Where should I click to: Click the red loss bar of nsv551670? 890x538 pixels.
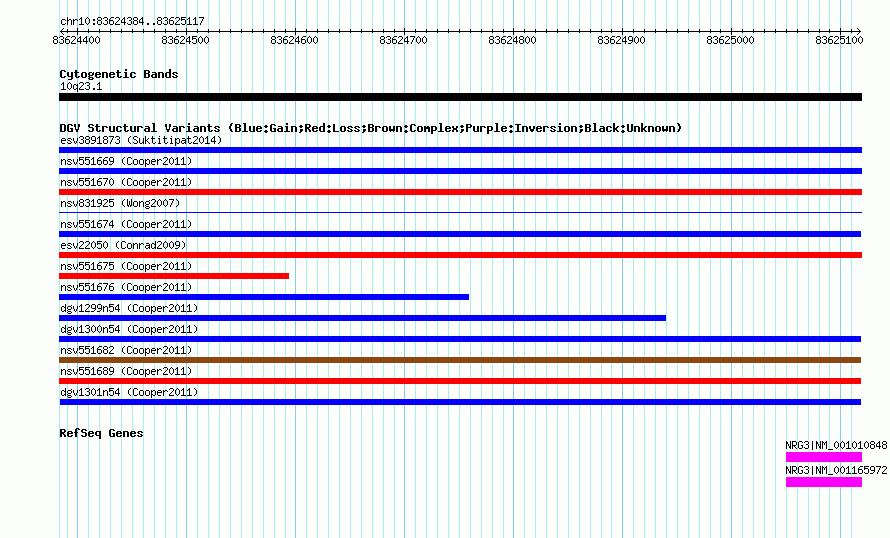click(460, 192)
